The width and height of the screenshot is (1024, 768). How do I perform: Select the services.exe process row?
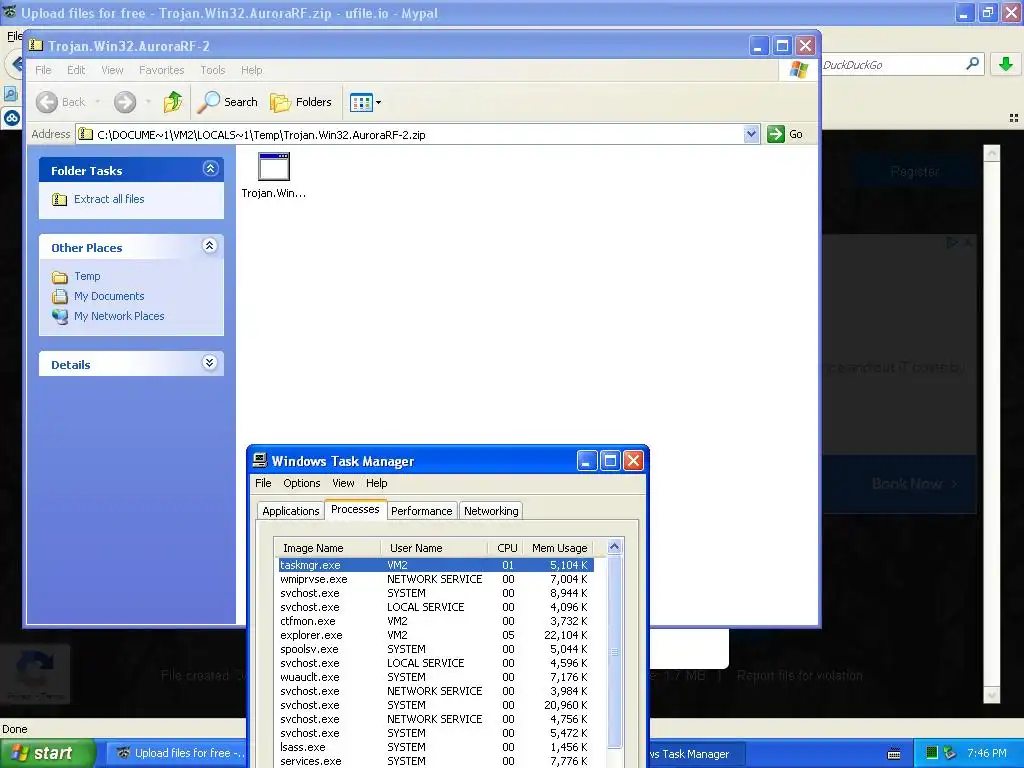coord(436,761)
